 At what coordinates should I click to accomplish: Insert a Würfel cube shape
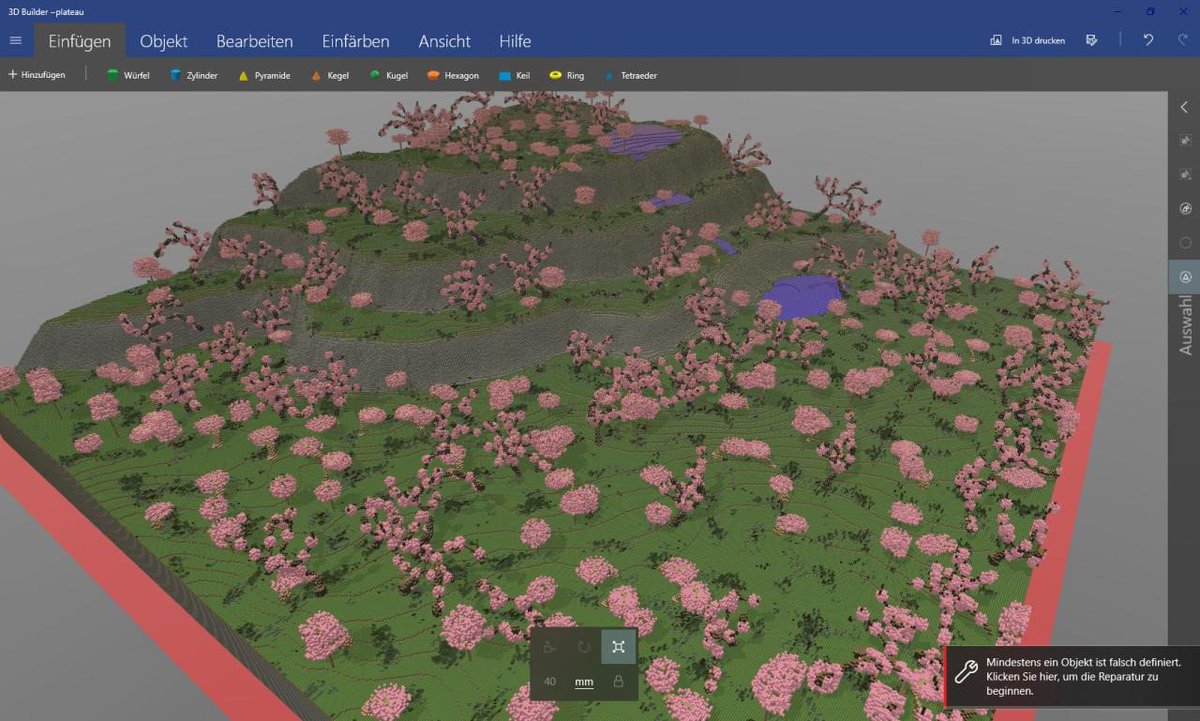coord(128,75)
